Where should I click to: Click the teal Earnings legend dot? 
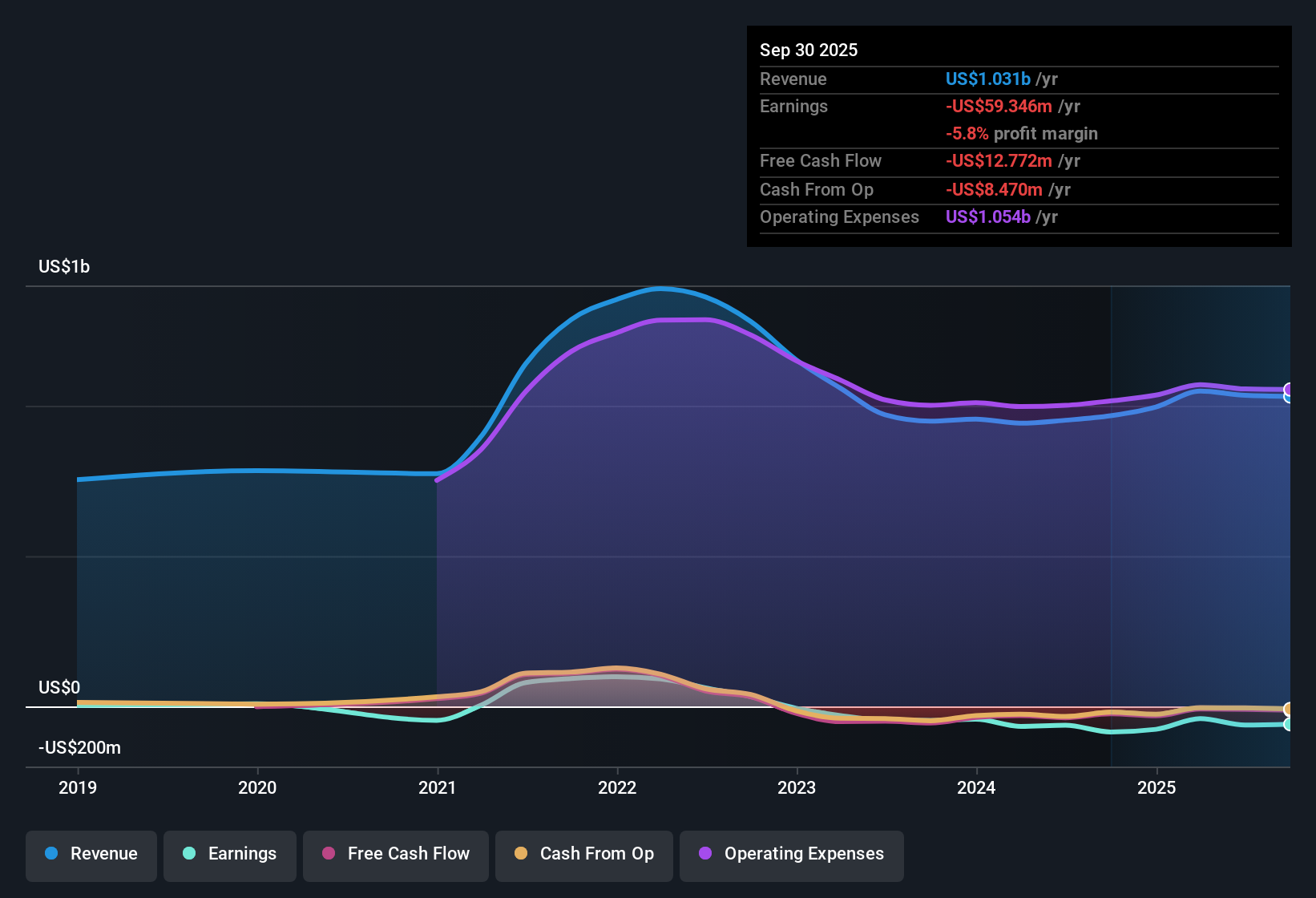tap(188, 855)
